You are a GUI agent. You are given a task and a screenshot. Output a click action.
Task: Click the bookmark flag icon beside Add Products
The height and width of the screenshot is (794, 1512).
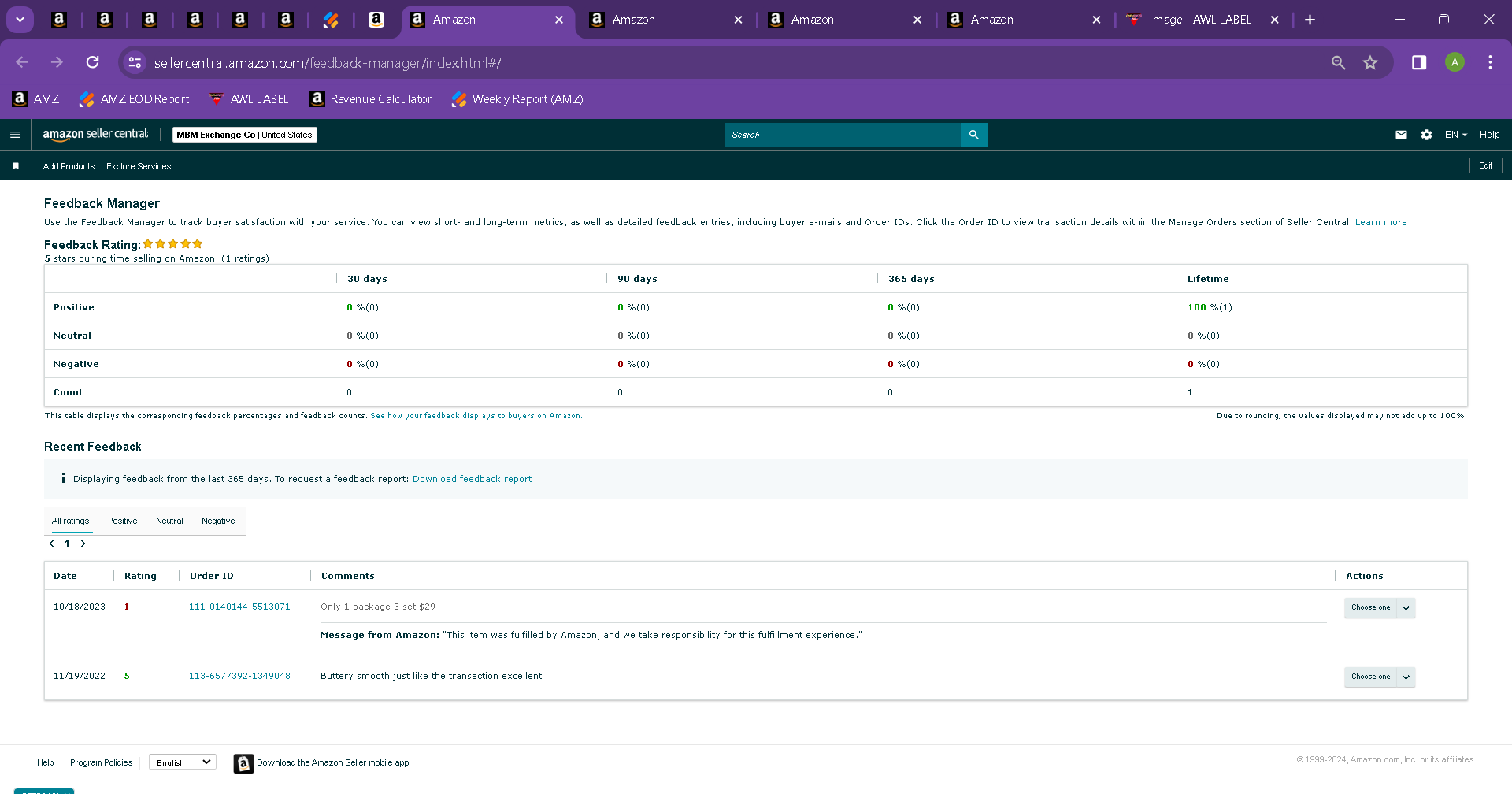pos(16,166)
